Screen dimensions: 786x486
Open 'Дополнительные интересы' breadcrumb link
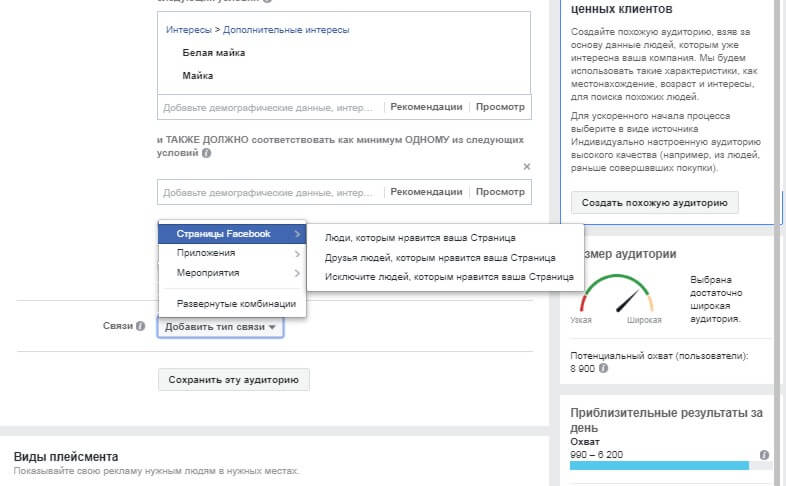coord(286,30)
